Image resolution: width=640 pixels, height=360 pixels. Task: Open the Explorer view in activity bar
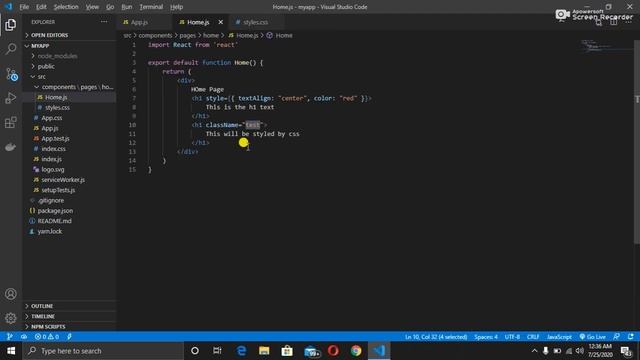11,25
